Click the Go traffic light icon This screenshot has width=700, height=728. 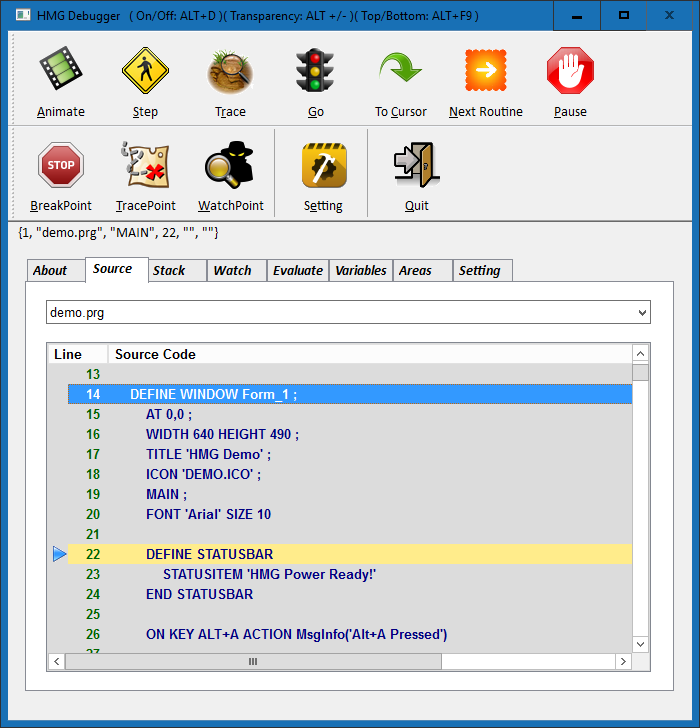[315, 72]
